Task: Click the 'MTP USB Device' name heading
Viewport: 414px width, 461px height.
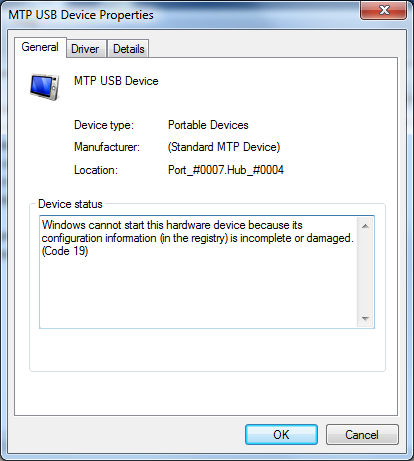Action: 116,81
